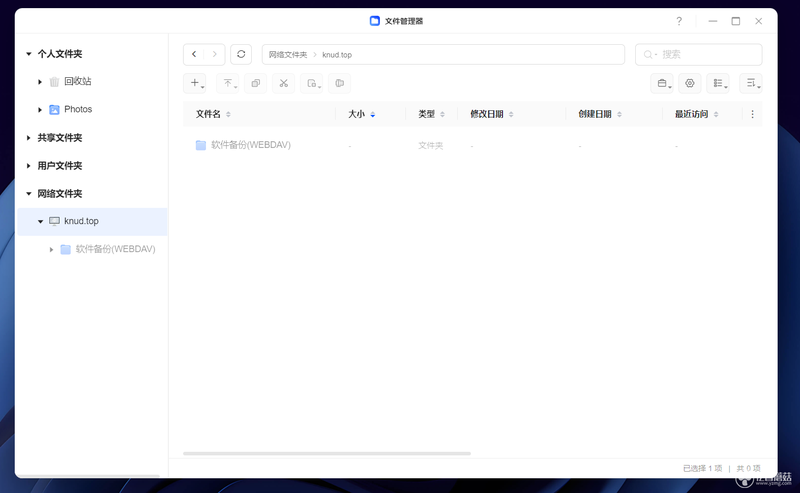This screenshot has height=493, width=800.
Task: Open the gear settings icon
Action: coord(690,83)
